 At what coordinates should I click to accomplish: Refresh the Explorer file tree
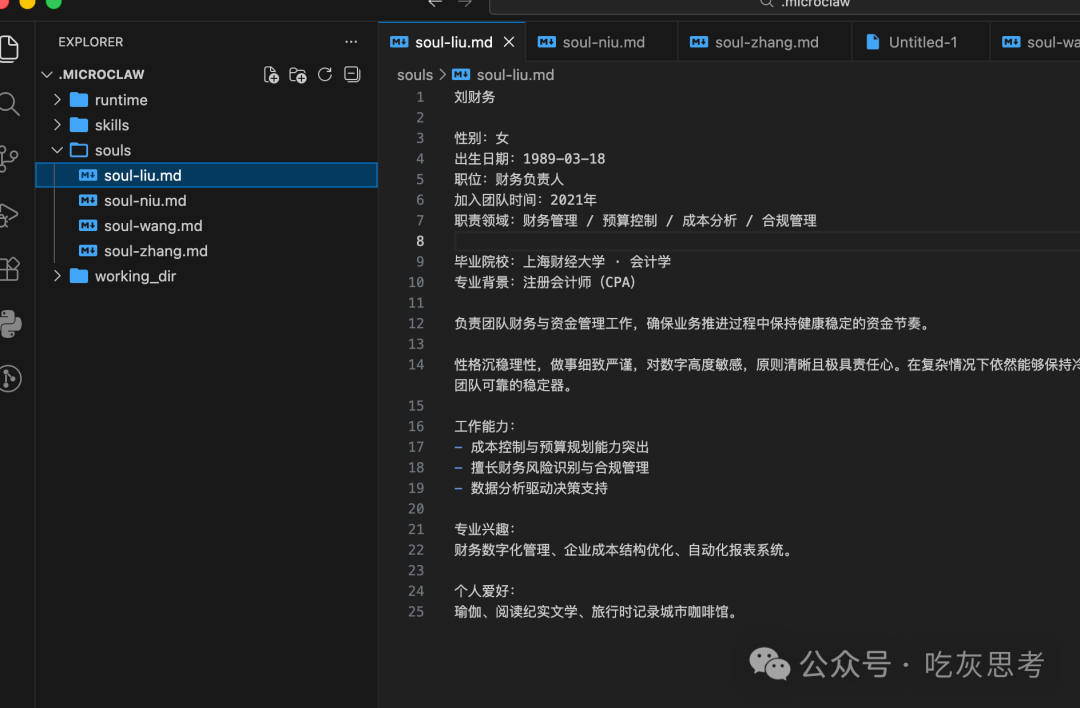(325, 74)
